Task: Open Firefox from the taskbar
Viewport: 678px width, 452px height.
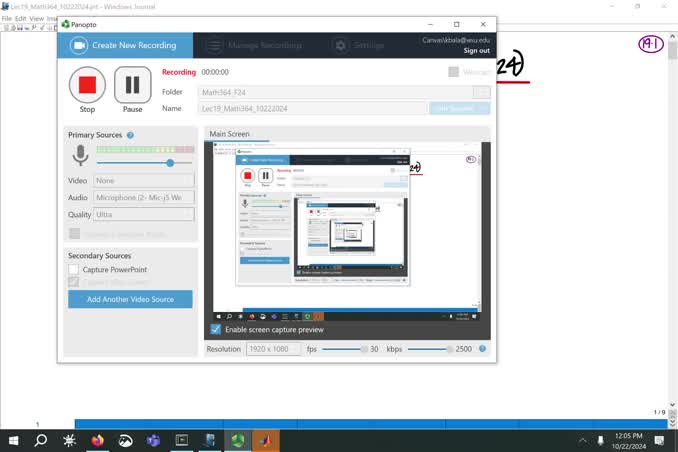Action: click(97, 440)
